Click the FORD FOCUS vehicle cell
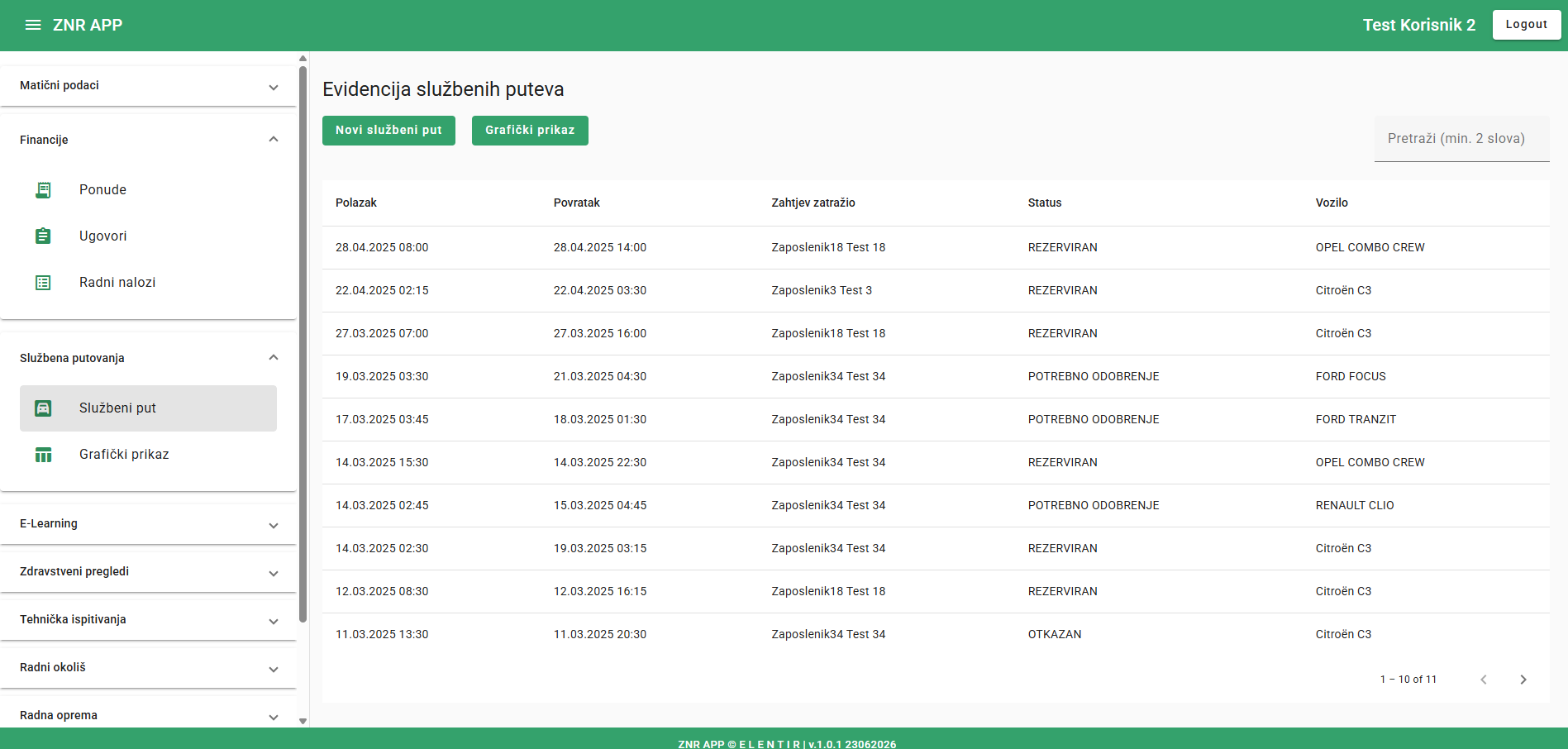 tap(1351, 377)
